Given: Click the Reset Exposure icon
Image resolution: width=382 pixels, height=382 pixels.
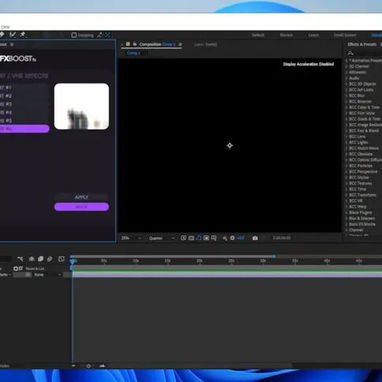Looking at the screenshot, I should tap(233, 238).
